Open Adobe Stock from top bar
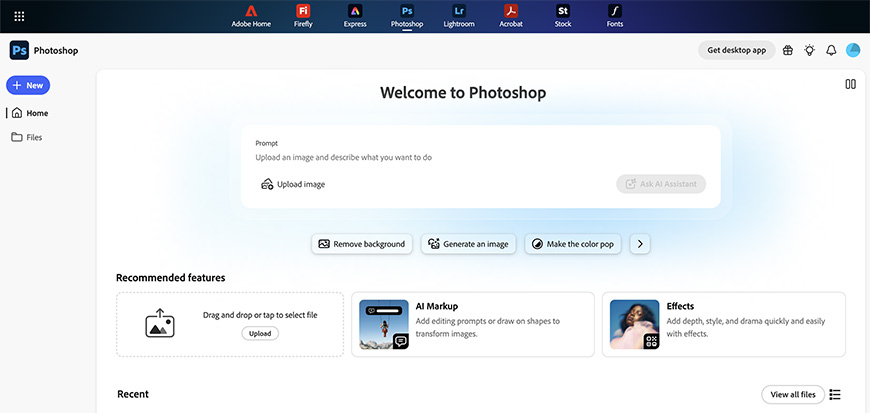This screenshot has height=413, width=870. 563,16
